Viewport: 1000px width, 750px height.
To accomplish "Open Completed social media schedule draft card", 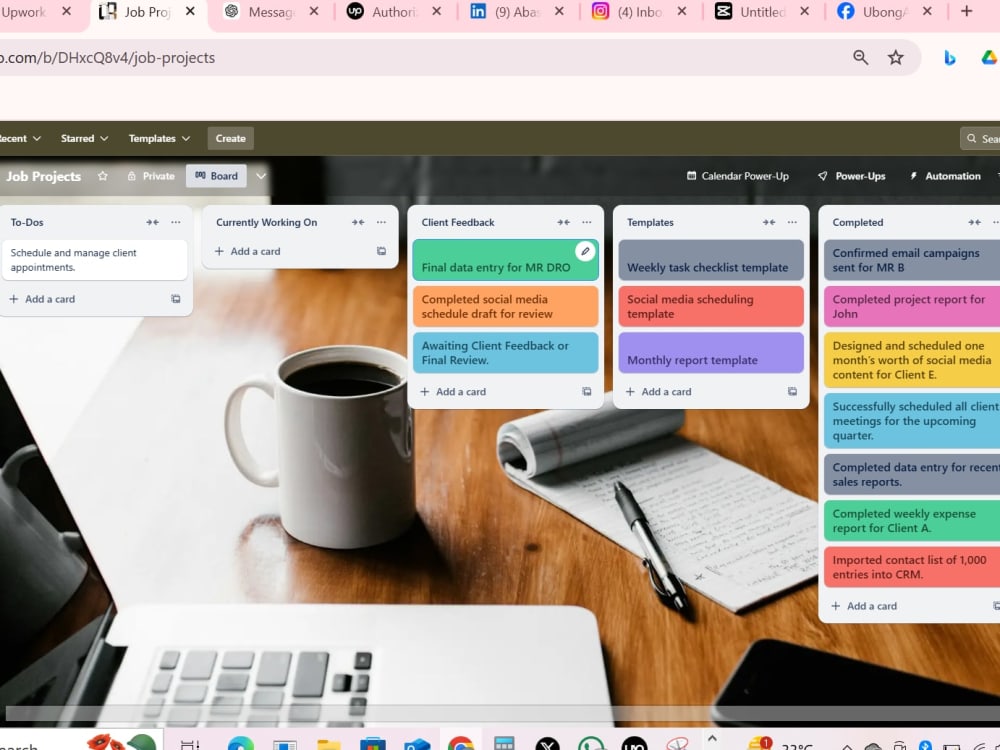I will coord(505,307).
